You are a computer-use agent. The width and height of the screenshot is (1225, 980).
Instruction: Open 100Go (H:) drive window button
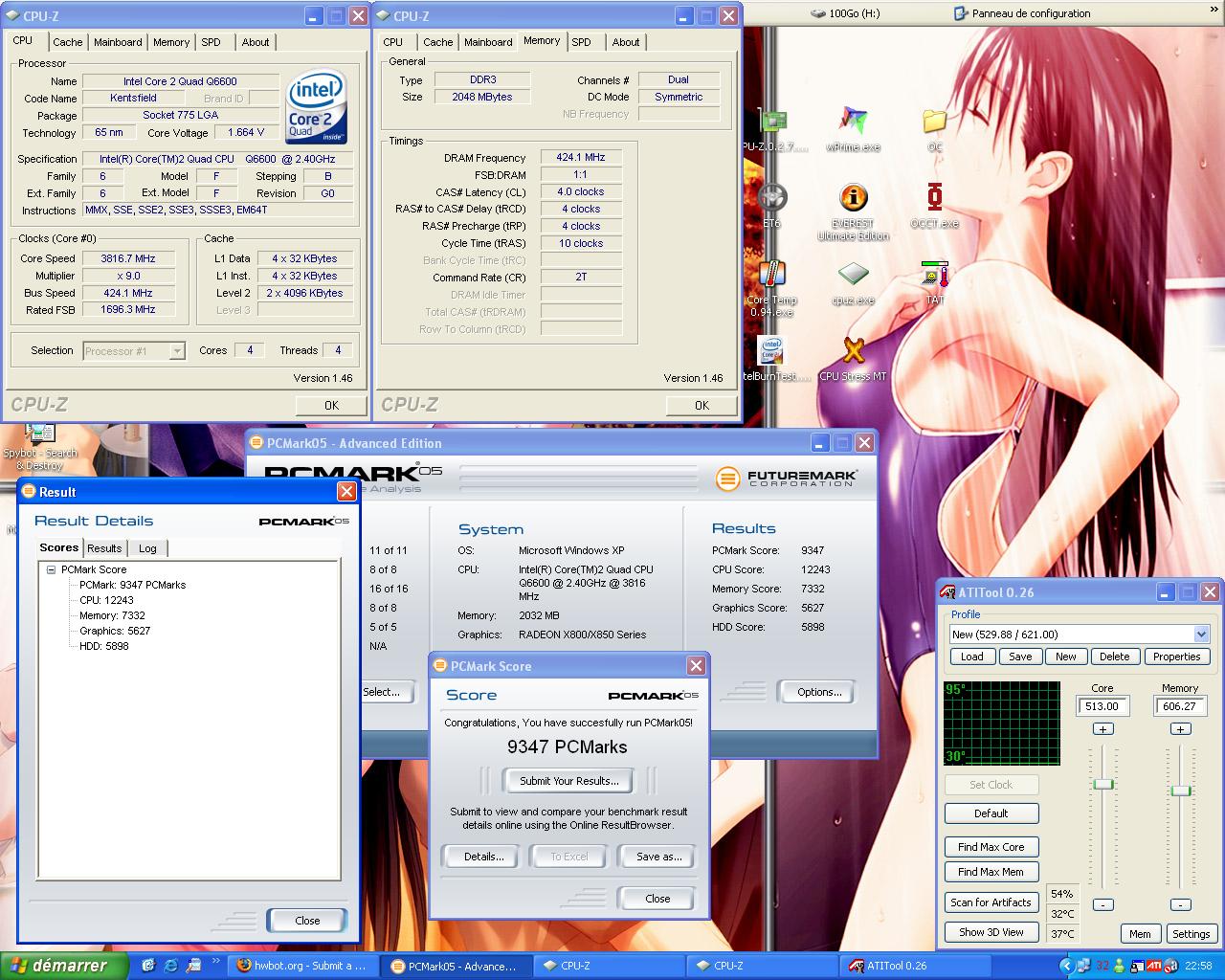click(844, 13)
